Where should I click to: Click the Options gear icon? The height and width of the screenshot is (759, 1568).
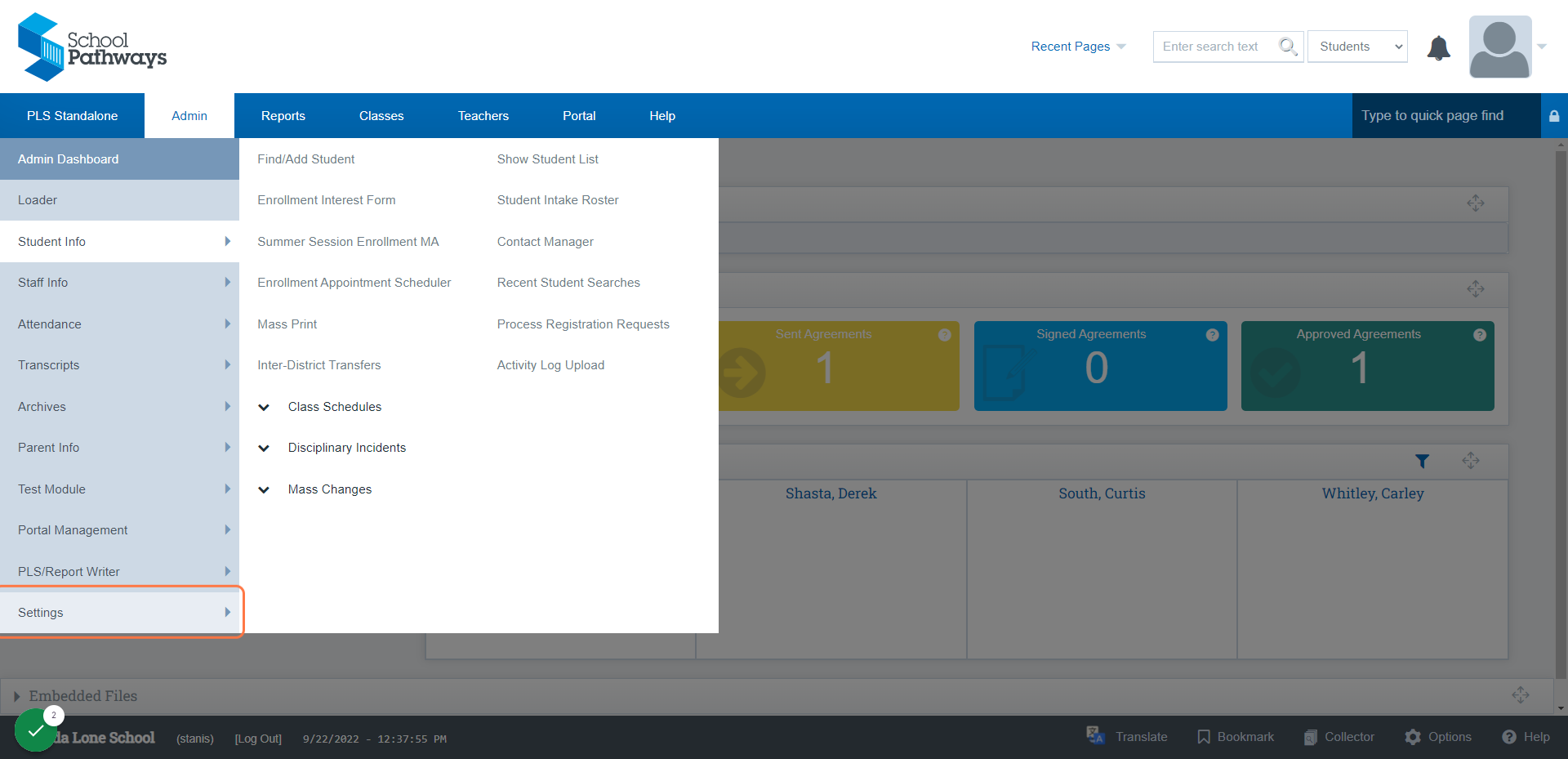point(1412,737)
